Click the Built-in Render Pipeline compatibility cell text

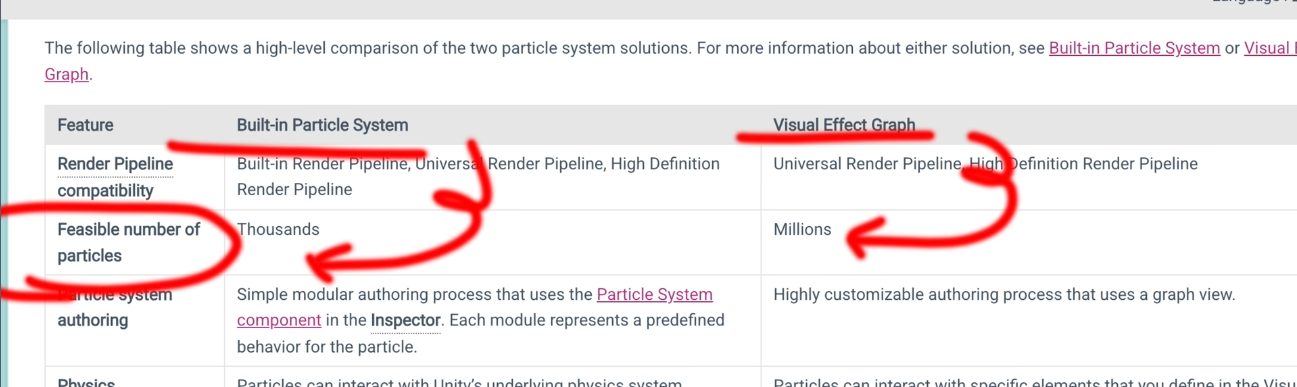coord(478,177)
